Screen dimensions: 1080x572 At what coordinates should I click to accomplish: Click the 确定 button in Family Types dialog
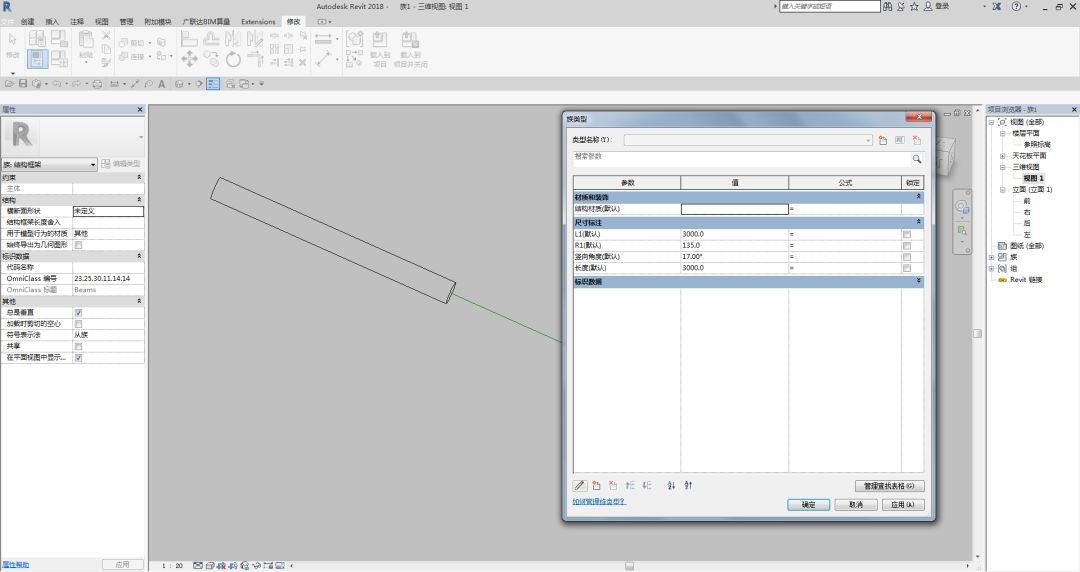pyautogui.click(x=809, y=504)
